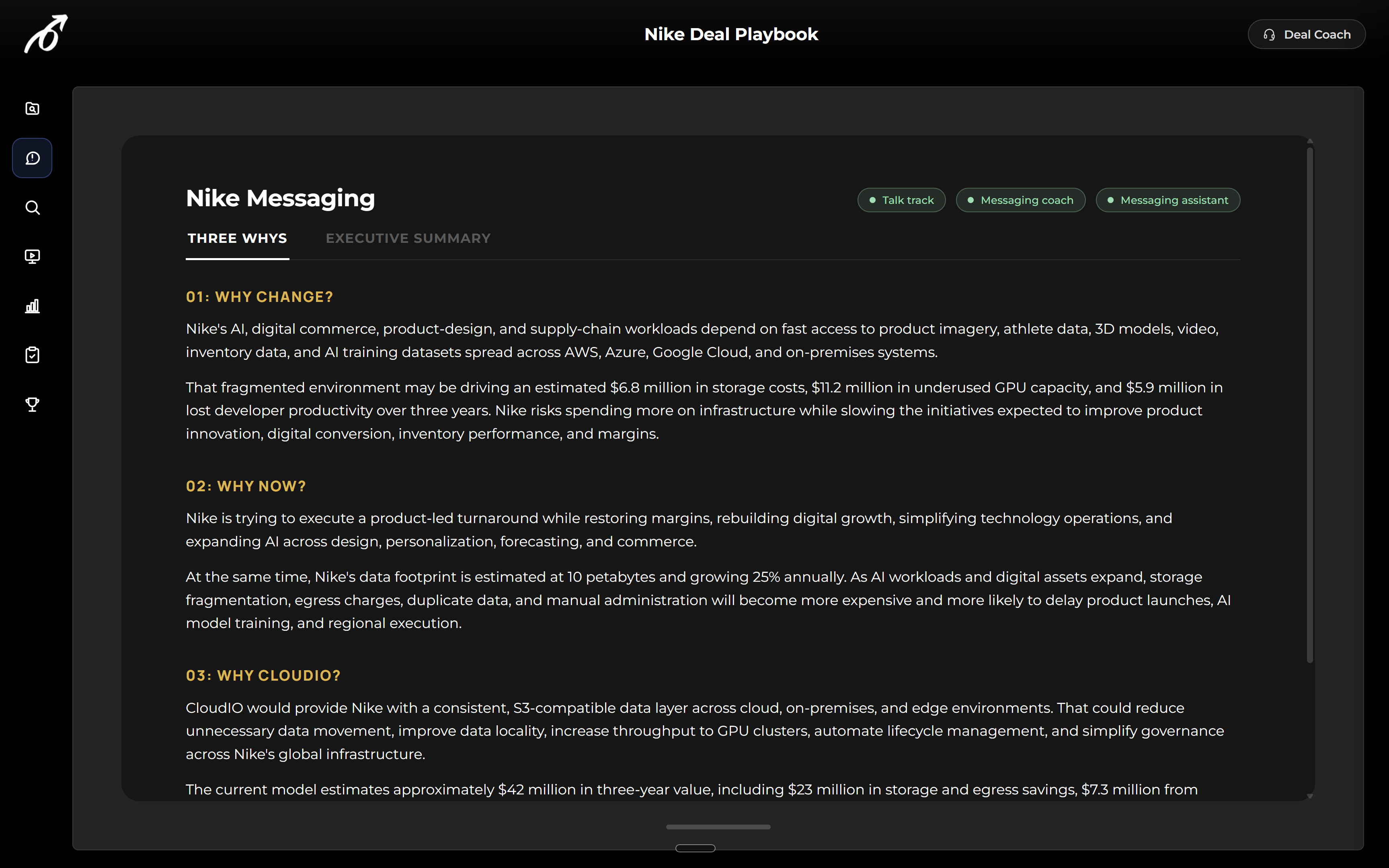
Task: Open the presentation play screen sidebar icon
Action: coord(33,257)
